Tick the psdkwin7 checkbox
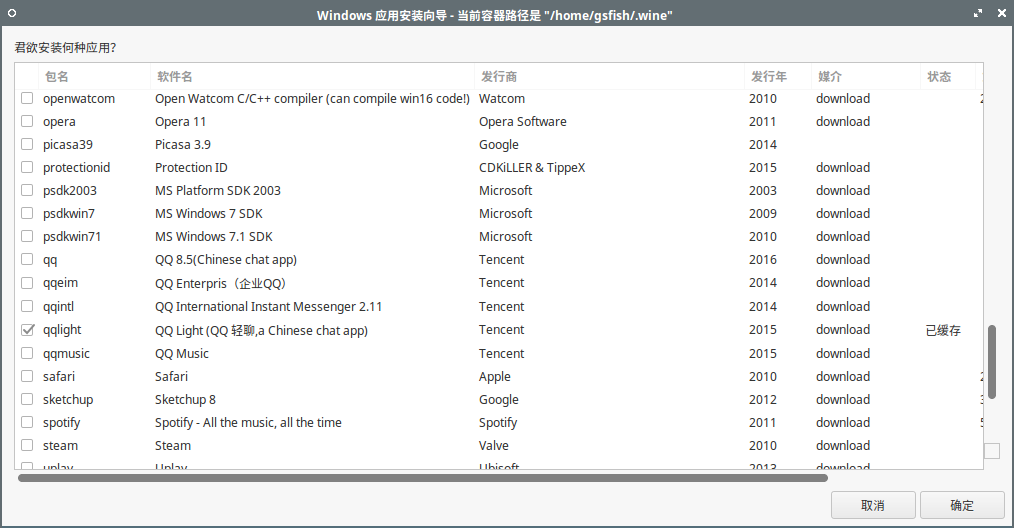The width and height of the screenshot is (1014, 528). pos(27,213)
